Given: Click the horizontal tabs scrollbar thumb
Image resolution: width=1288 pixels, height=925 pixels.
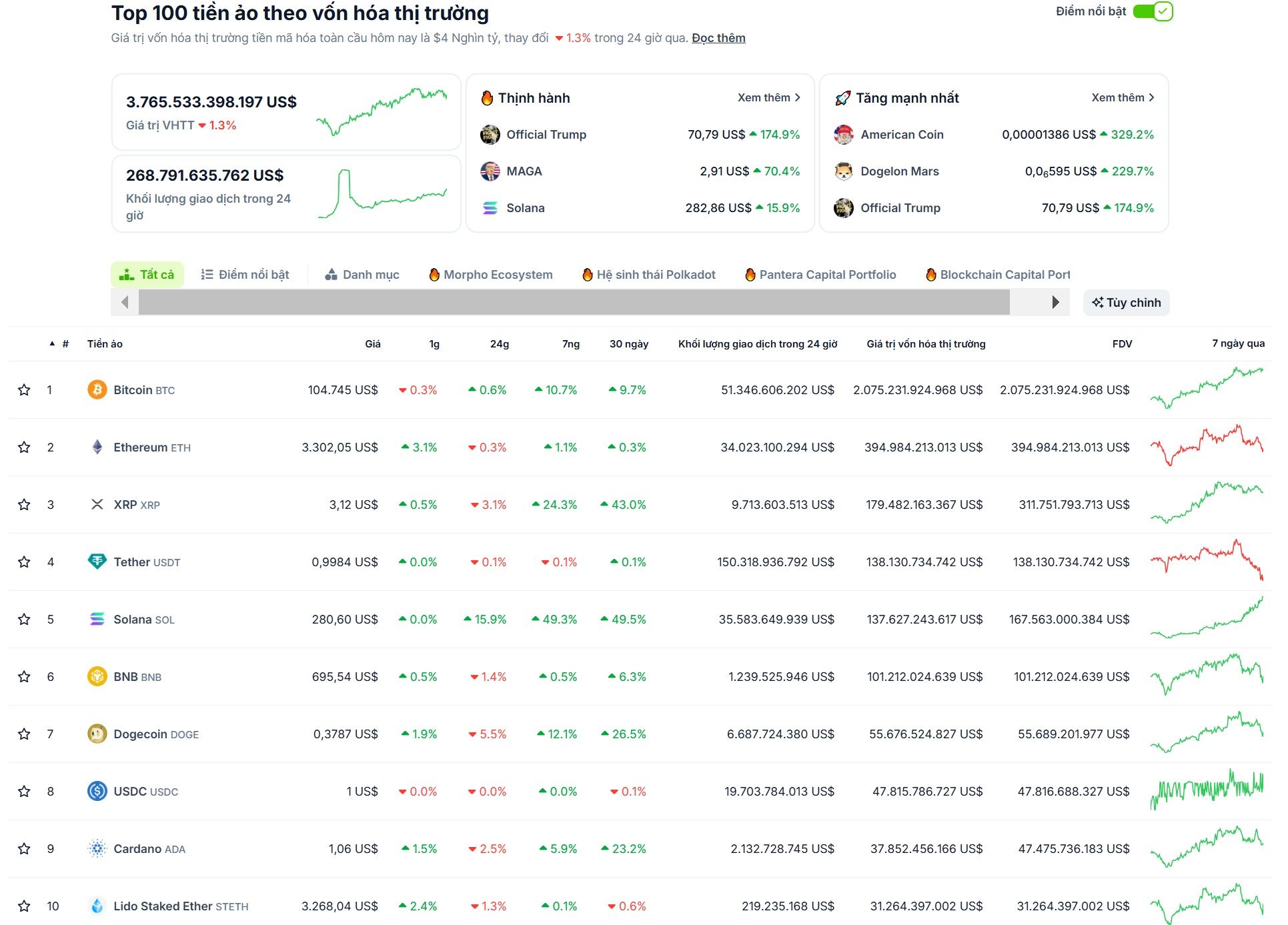Looking at the screenshot, I should [x=574, y=302].
